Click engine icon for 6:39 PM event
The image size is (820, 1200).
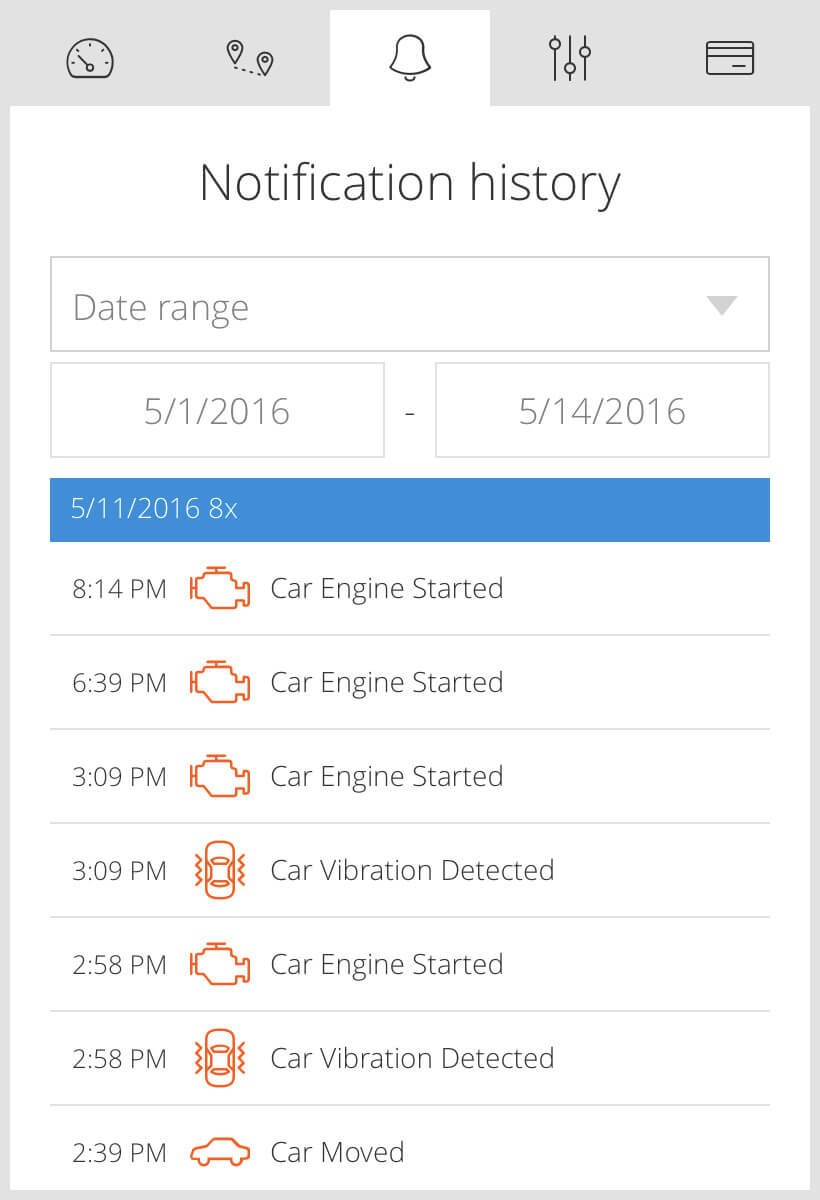pyautogui.click(x=220, y=682)
